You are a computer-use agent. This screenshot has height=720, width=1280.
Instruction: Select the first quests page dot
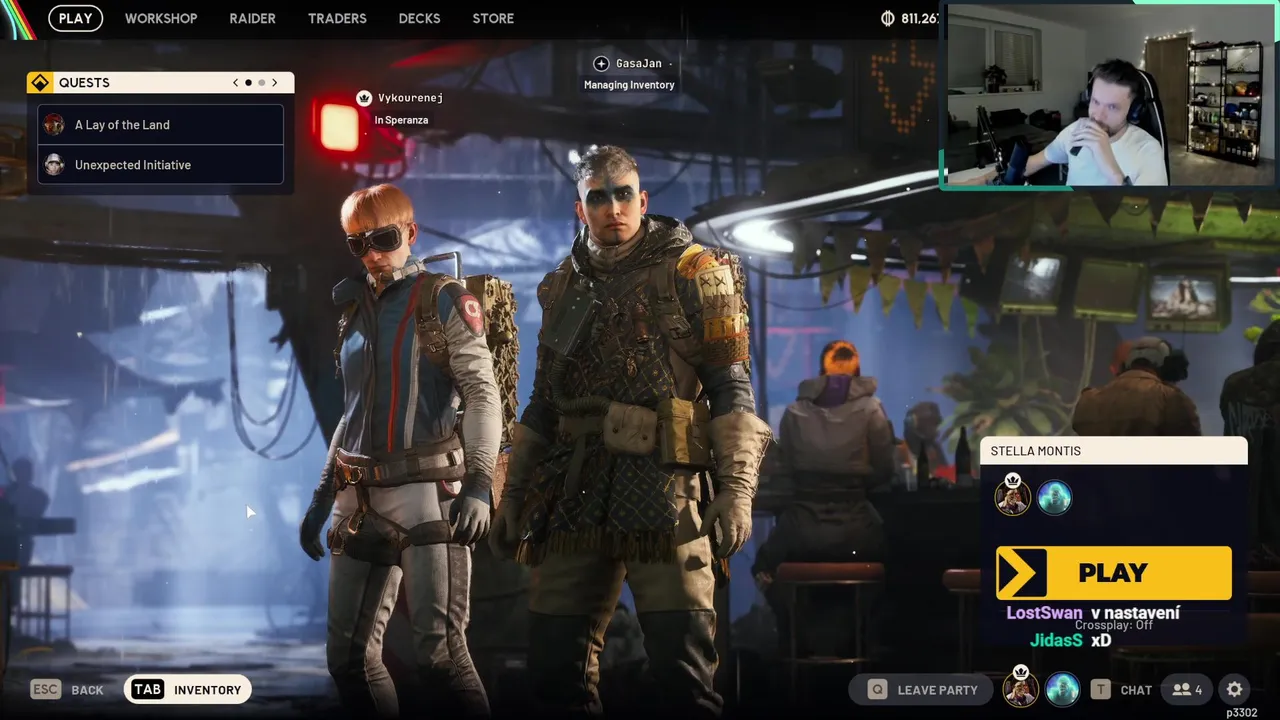coord(249,82)
